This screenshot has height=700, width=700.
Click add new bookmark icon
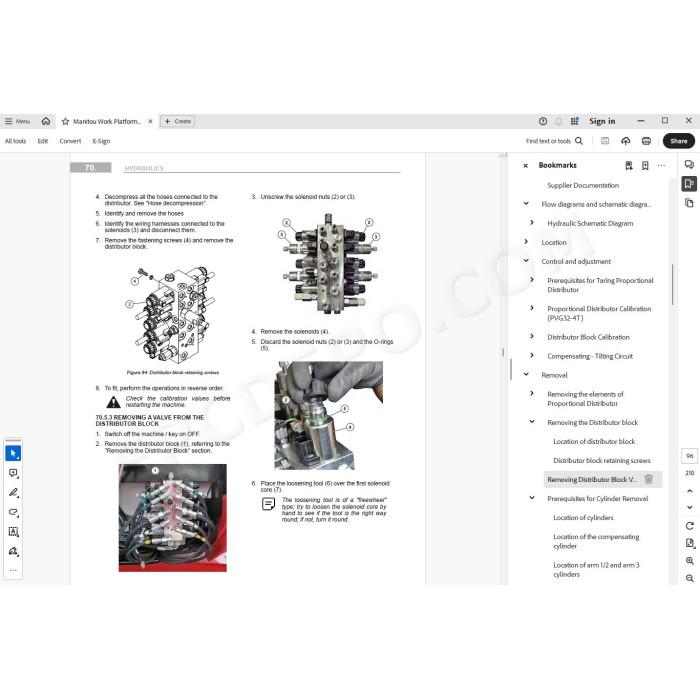point(645,166)
